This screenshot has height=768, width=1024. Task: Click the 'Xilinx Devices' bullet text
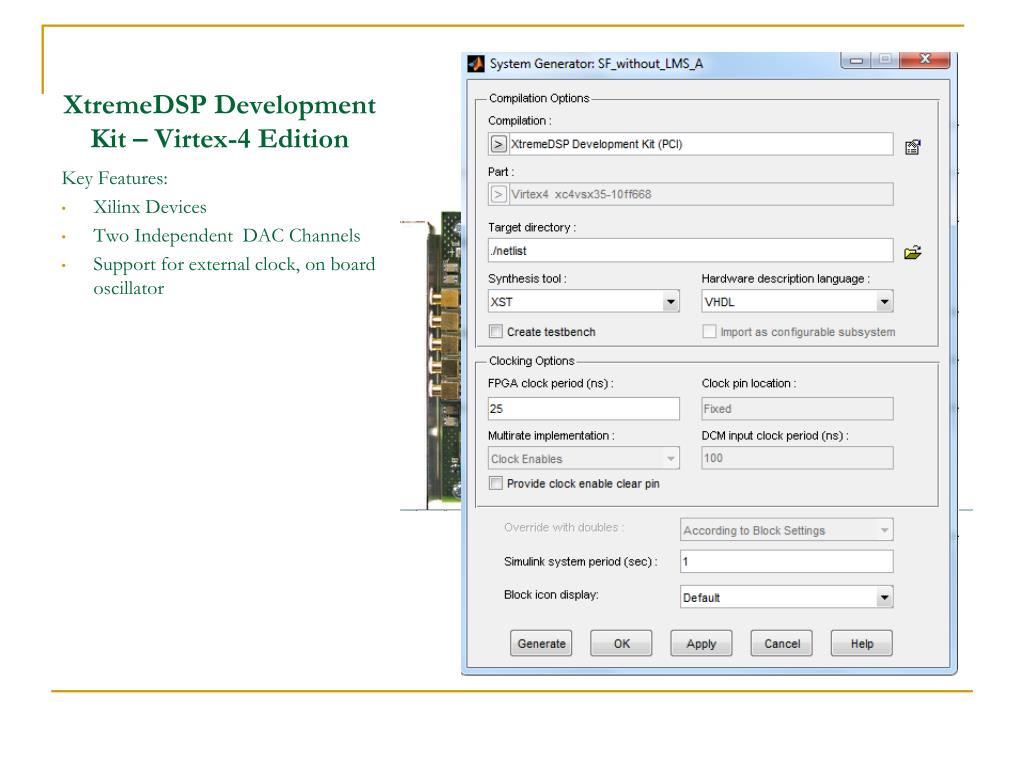[x=150, y=207]
